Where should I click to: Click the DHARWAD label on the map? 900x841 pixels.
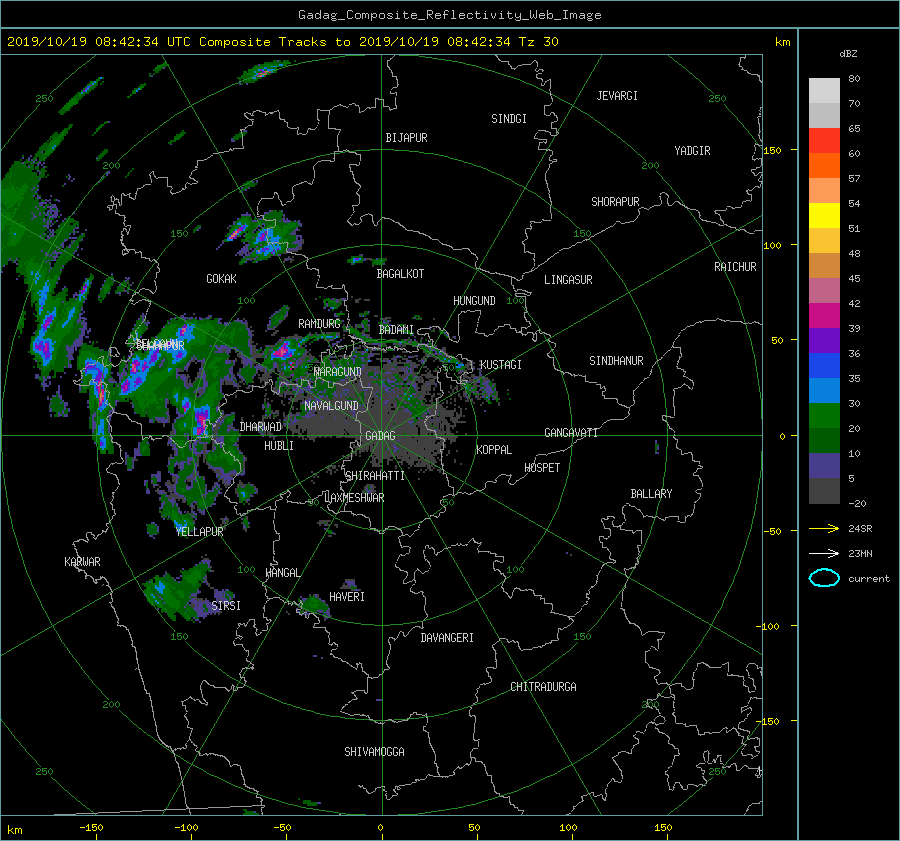click(x=261, y=427)
